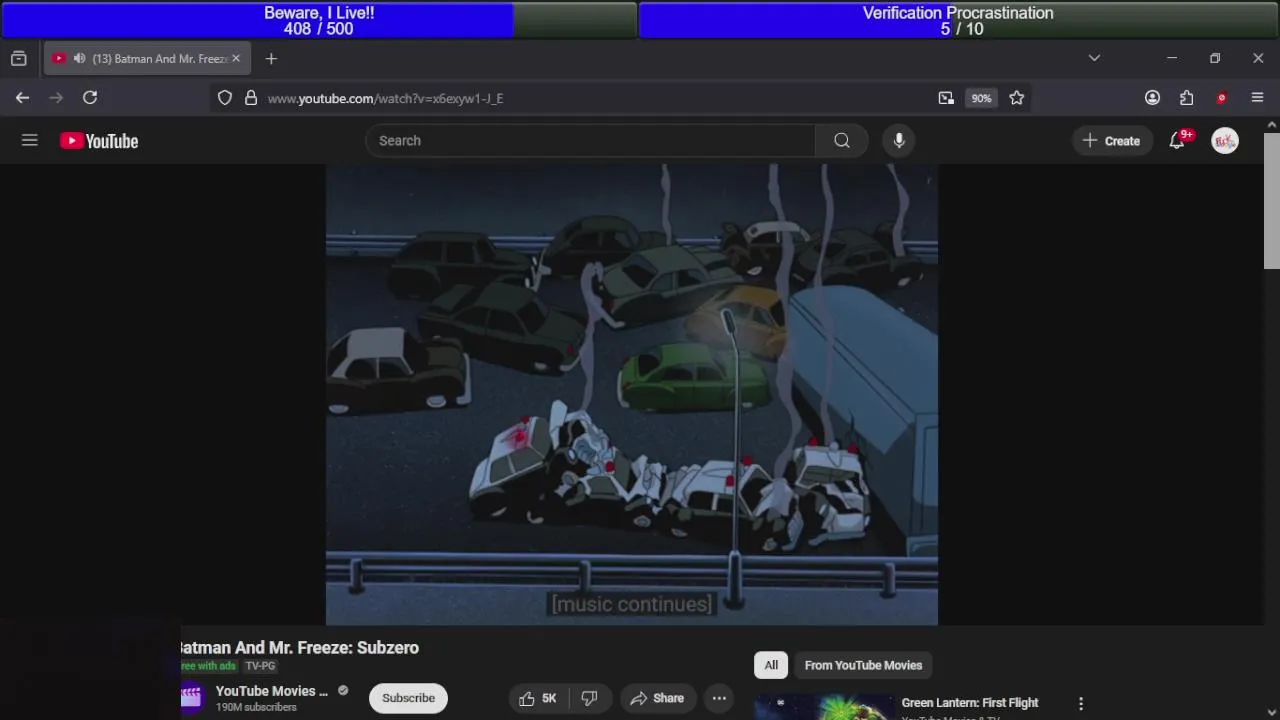
Task: Open the more actions ellipsis button
Action: [719, 698]
